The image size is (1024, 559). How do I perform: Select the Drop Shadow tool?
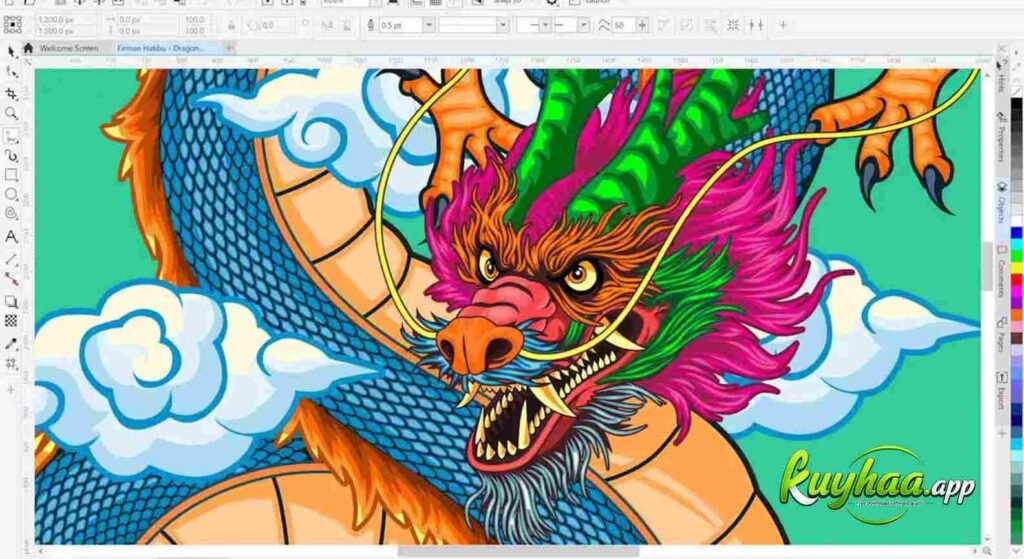[11, 301]
